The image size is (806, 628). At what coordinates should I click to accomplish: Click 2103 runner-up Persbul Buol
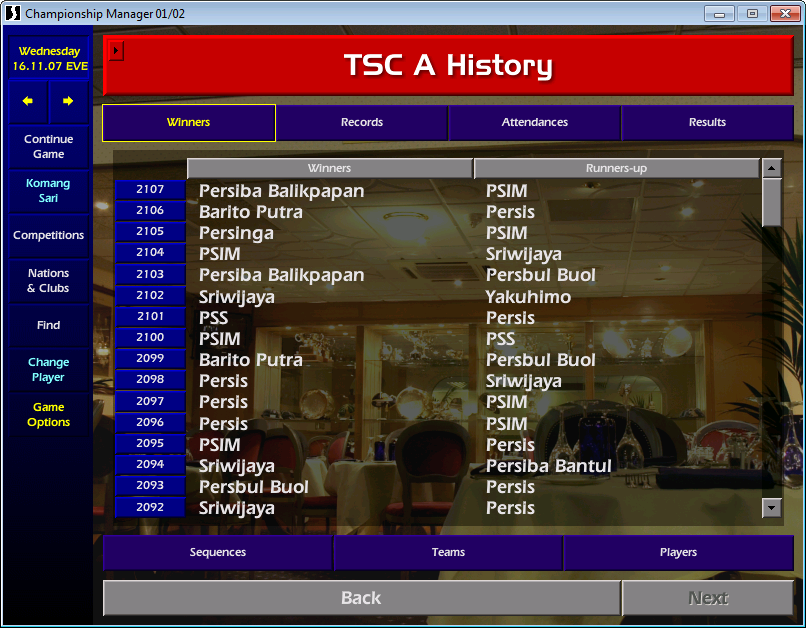tap(541, 275)
